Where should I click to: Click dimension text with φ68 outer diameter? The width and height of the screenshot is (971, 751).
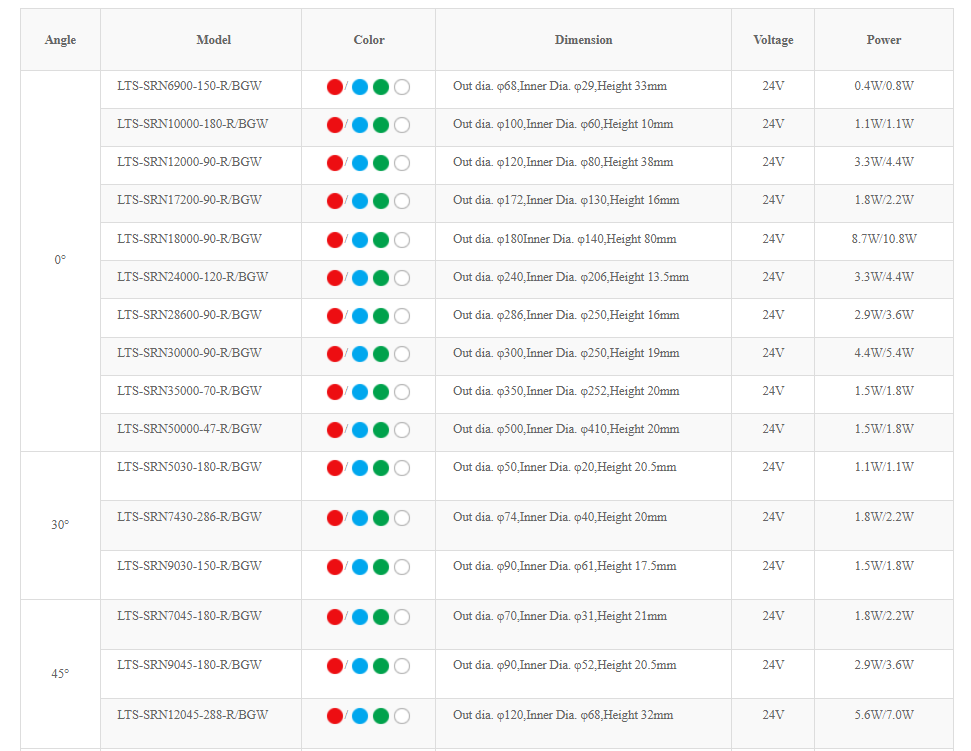click(560, 86)
